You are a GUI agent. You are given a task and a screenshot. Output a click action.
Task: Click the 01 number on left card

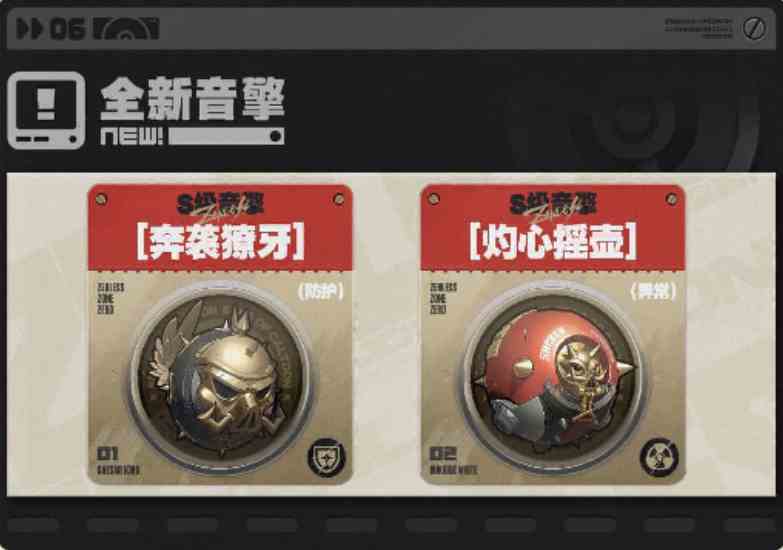coord(108,454)
